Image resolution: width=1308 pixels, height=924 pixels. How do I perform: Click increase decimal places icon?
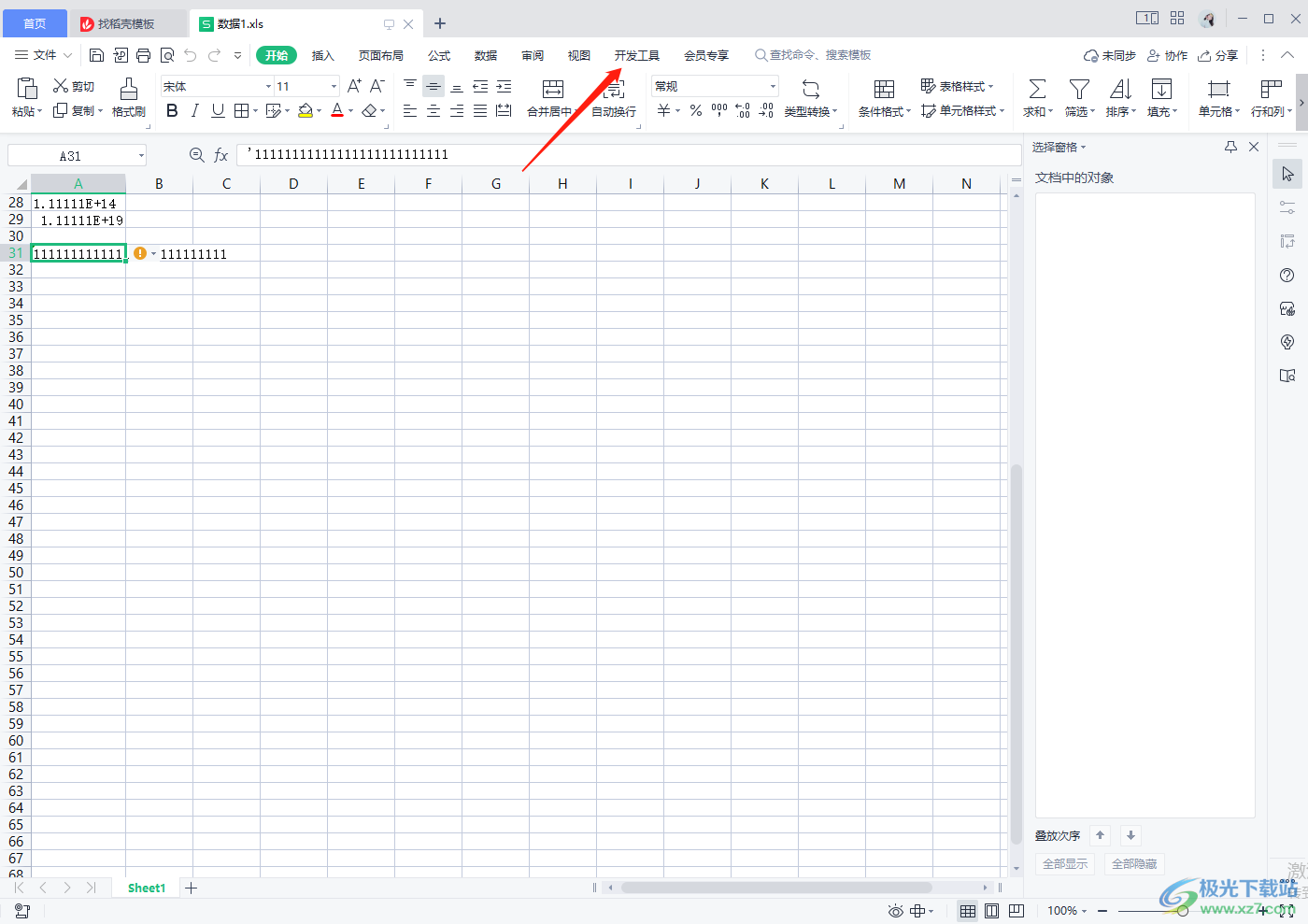click(x=743, y=110)
